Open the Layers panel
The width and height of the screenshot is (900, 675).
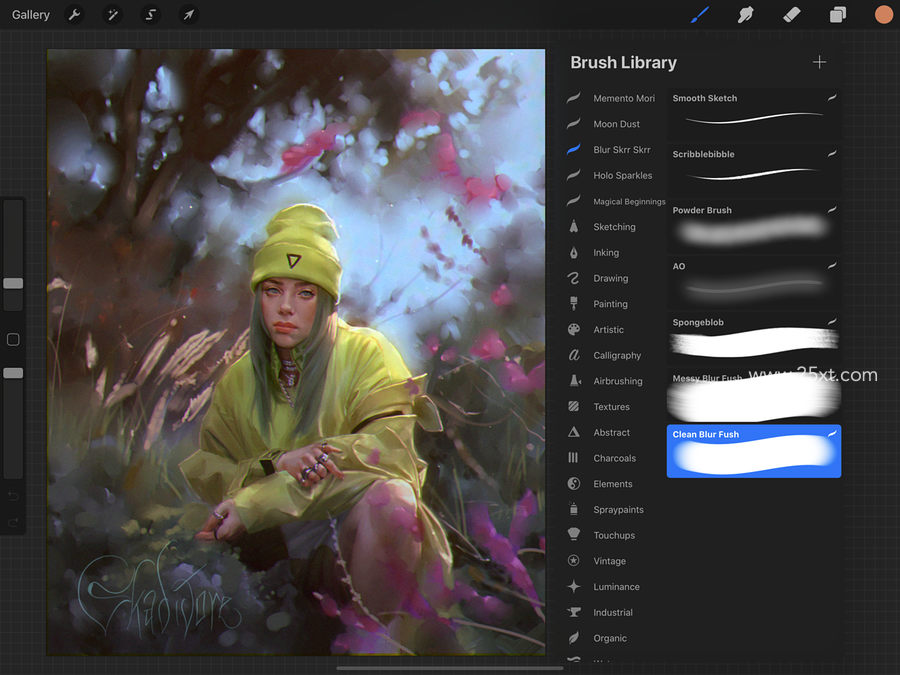837,14
